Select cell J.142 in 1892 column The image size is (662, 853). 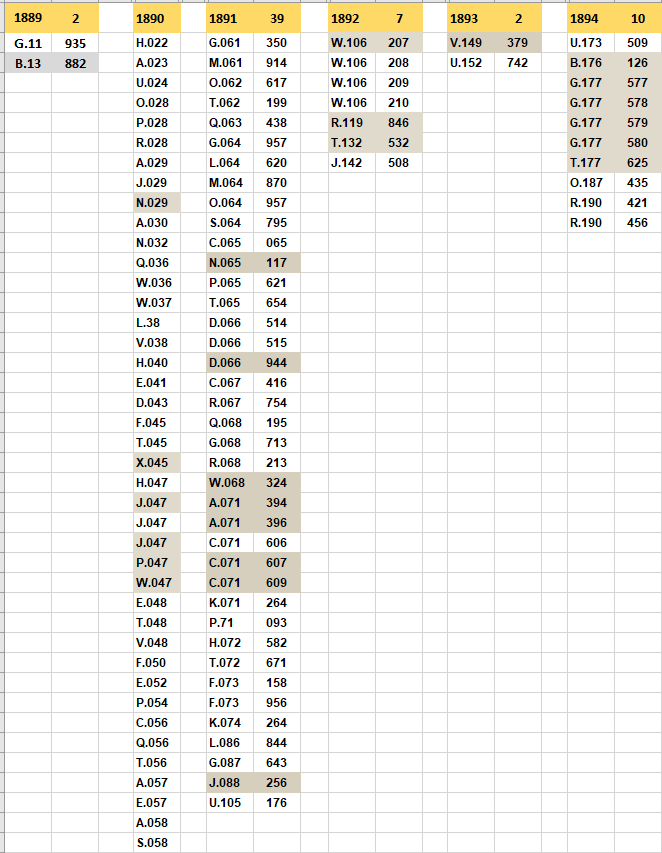[x=352, y=163]
